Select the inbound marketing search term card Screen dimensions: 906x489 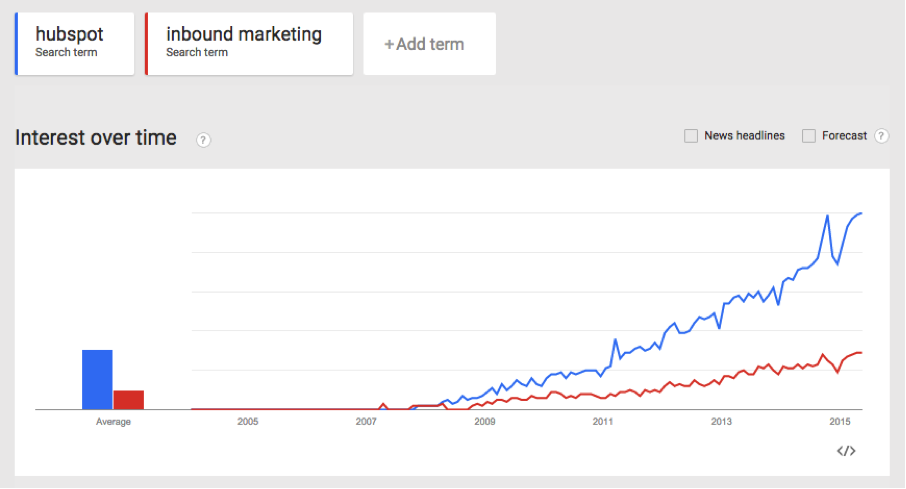click(249, 43)
